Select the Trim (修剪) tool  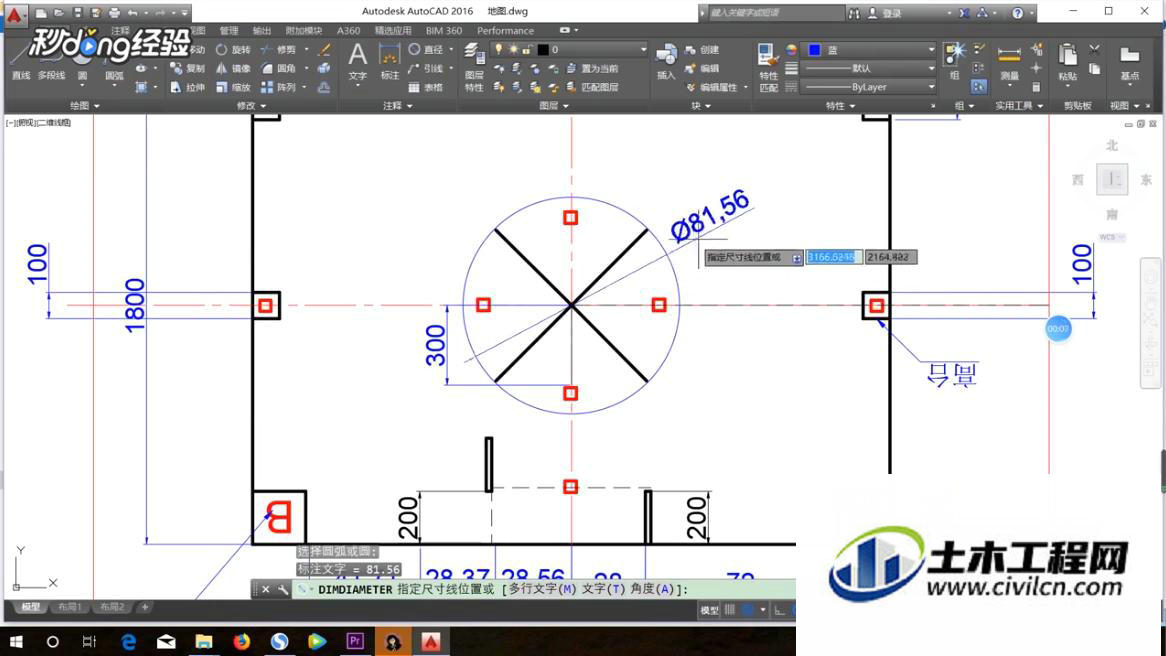click(278, 50)
